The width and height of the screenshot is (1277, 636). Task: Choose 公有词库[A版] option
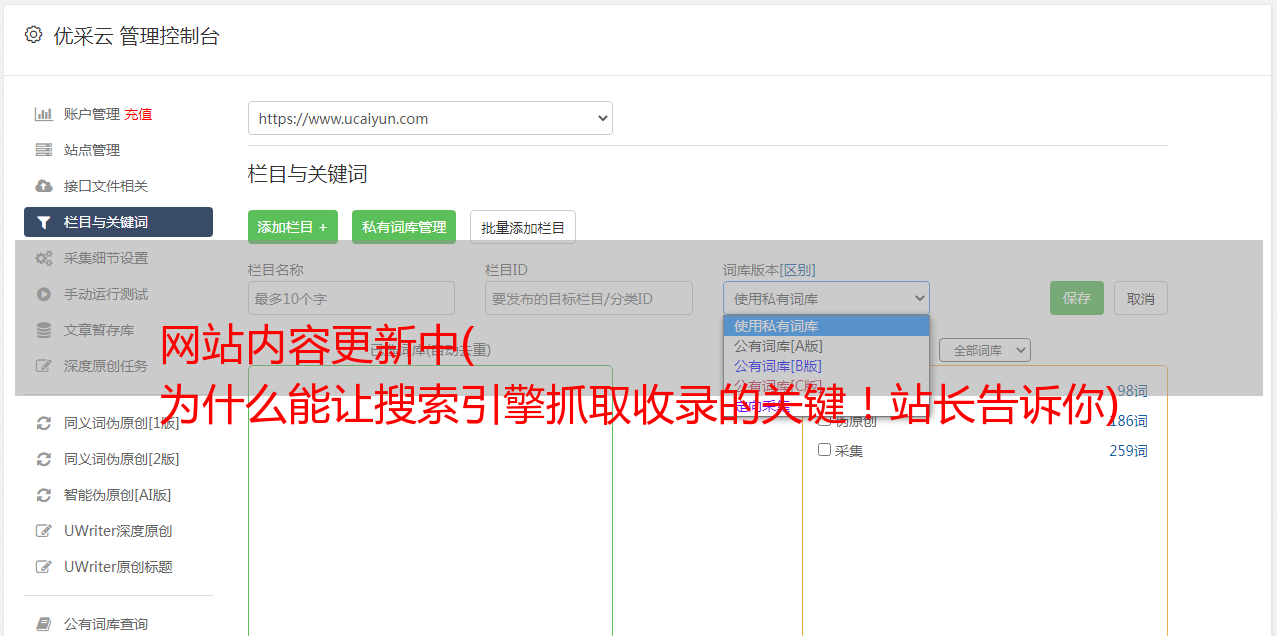click(826, 346)
